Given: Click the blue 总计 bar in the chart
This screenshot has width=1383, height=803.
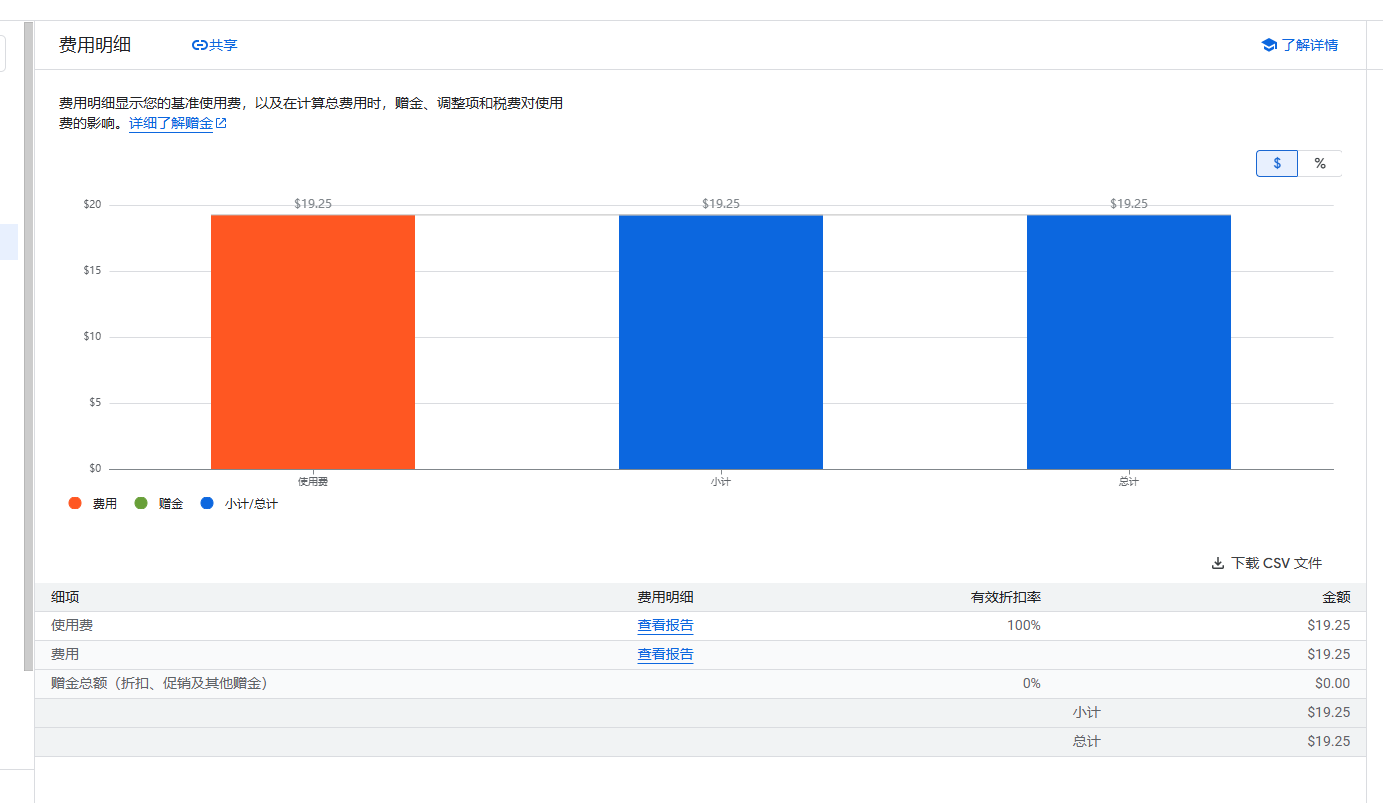Looking at the screenshot, I should pyautogui.click(x=1129, y=342).
